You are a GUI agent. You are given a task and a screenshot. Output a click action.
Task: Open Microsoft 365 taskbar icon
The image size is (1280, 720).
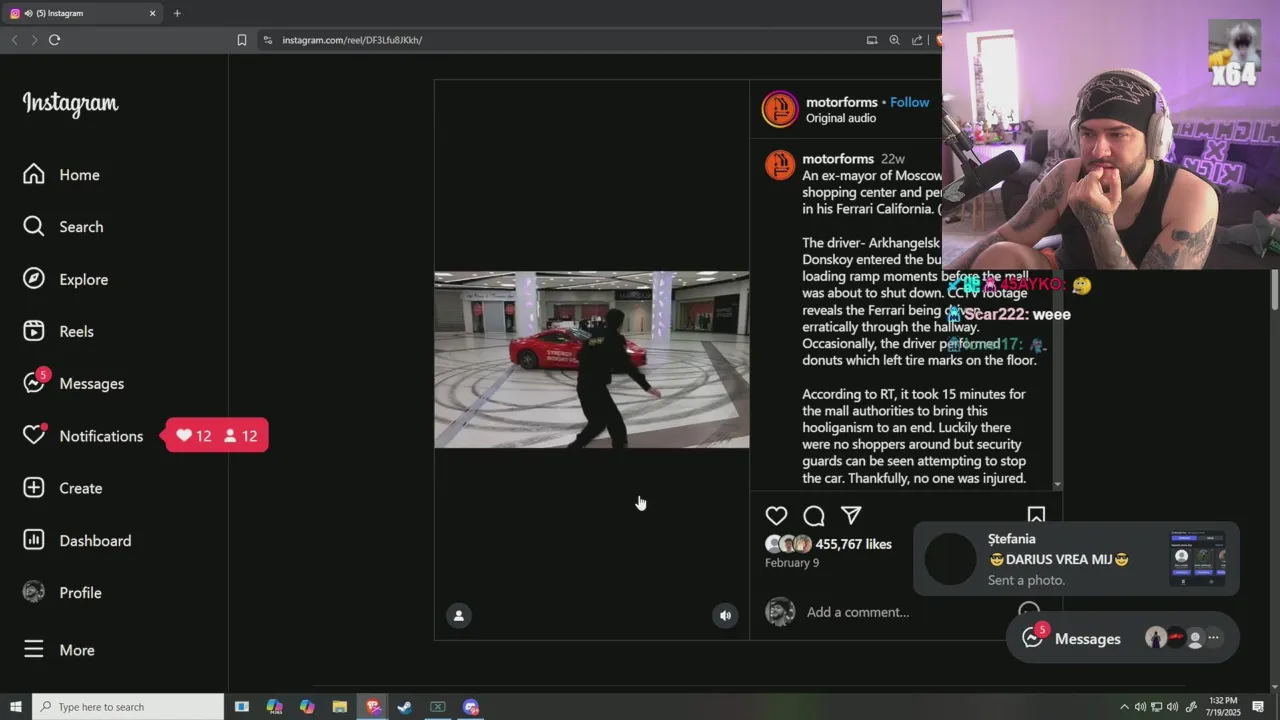point(274,707)
